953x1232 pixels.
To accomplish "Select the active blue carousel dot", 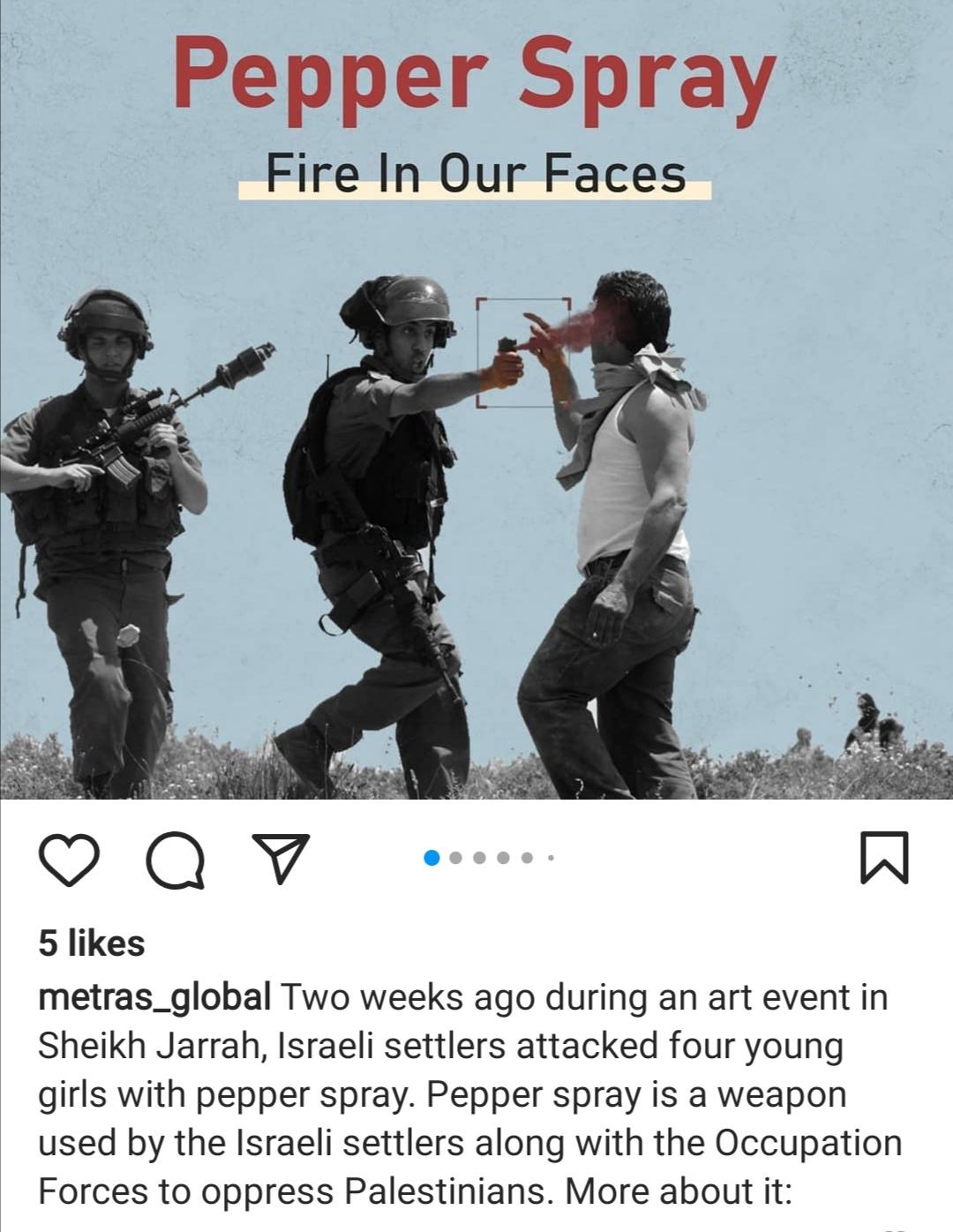I will click(431, 857).
